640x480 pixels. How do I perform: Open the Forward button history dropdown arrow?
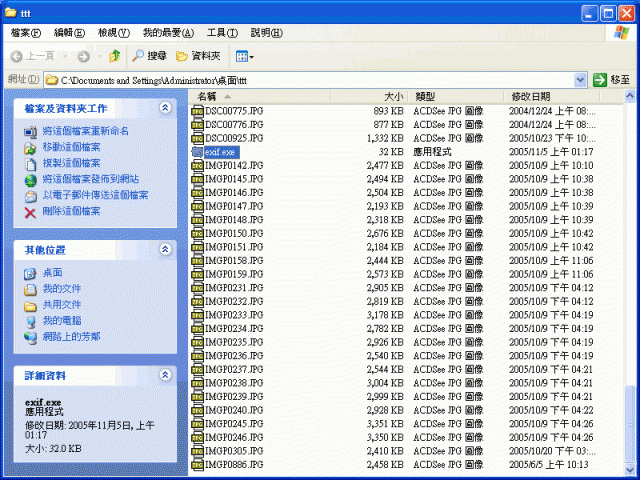(x=99, y=56)
